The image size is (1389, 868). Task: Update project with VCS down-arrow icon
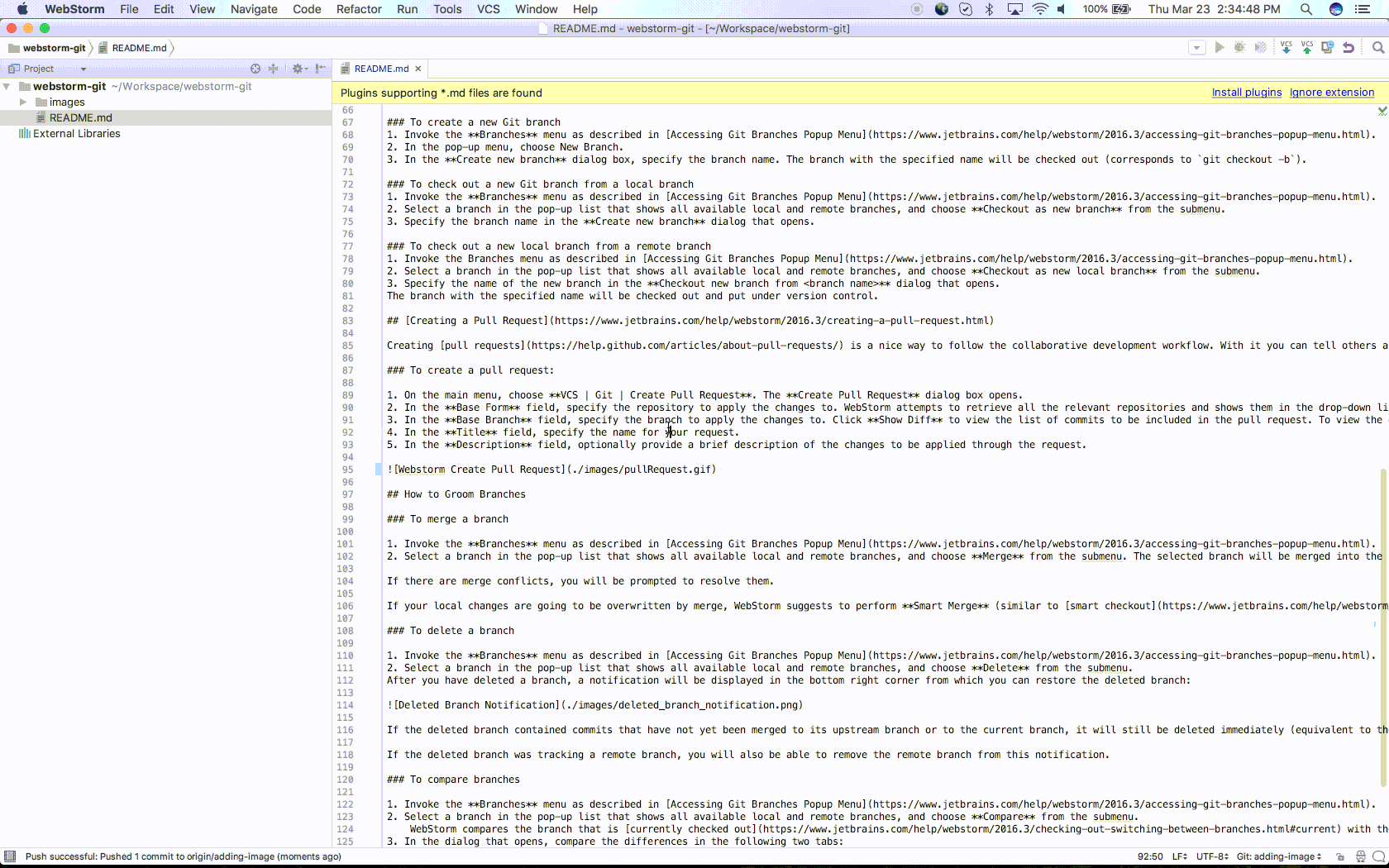pos(1286,48)
